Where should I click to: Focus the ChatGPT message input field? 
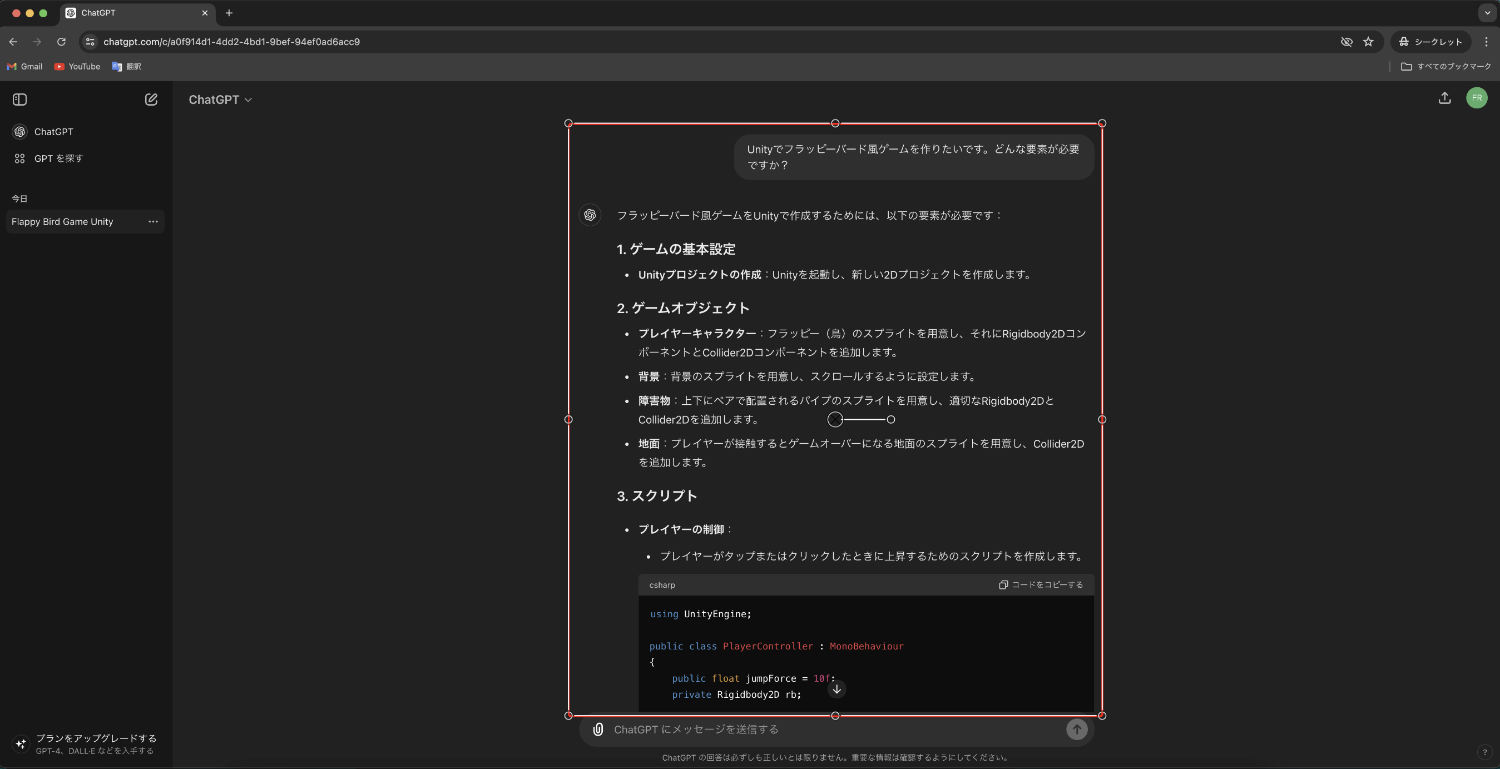(836, 730)
